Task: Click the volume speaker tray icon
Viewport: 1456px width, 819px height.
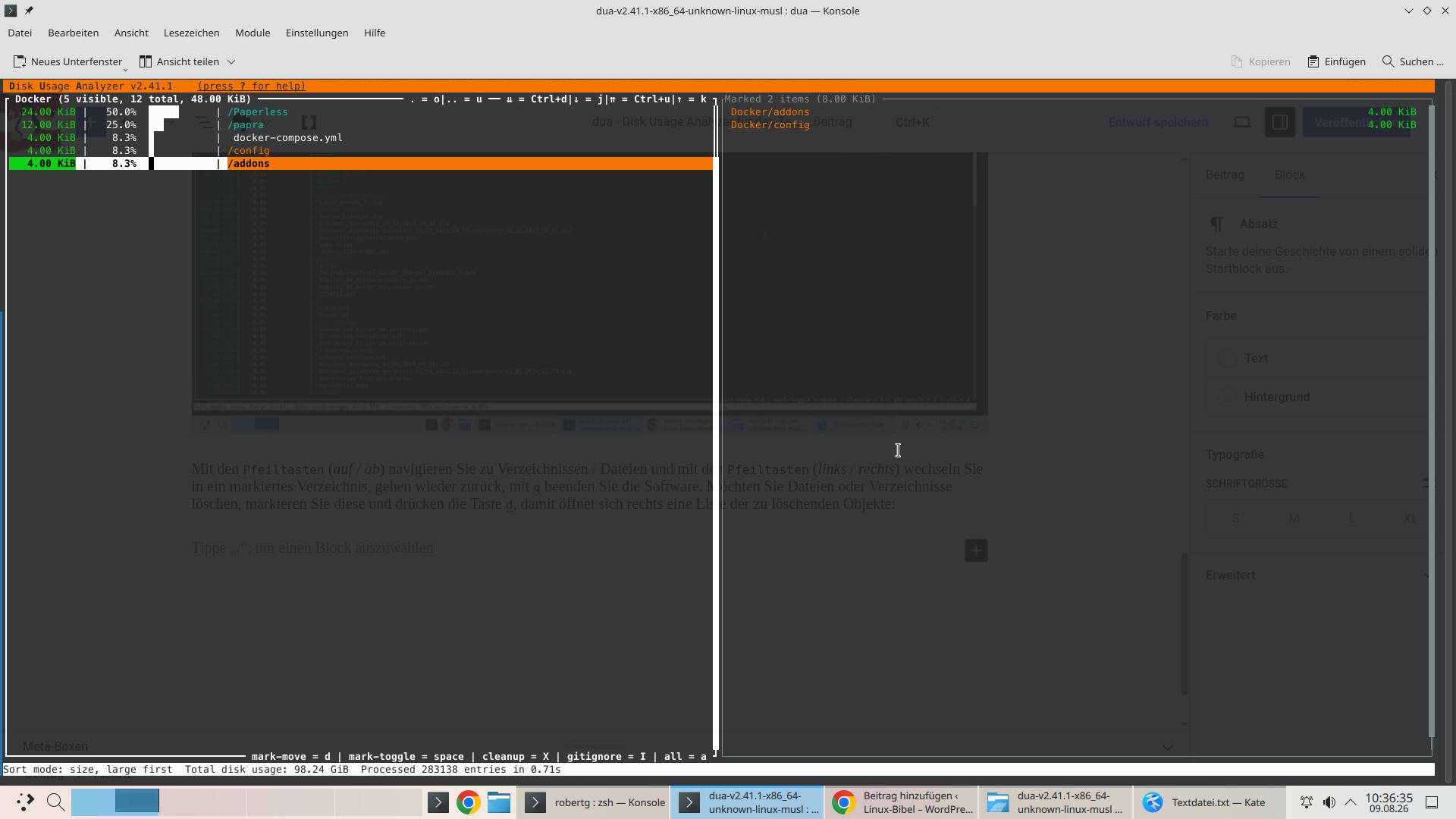Action: 1329,802
